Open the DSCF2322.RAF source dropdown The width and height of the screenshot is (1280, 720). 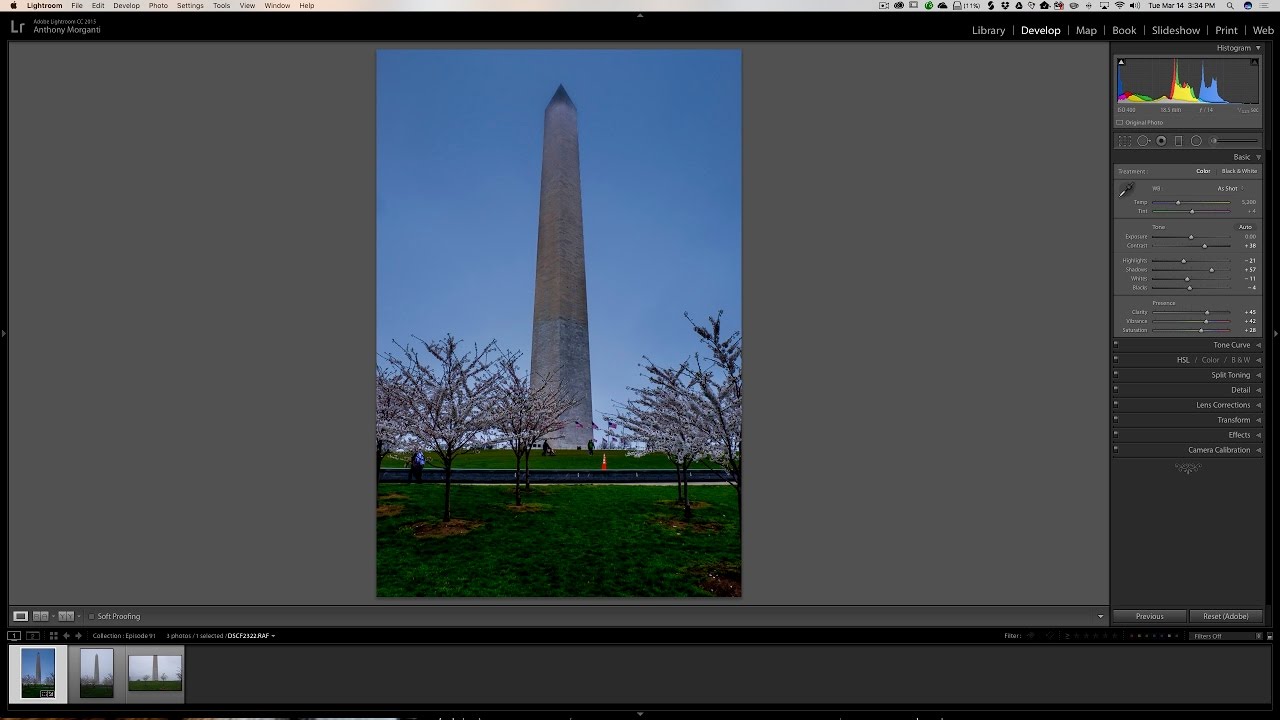251,636
